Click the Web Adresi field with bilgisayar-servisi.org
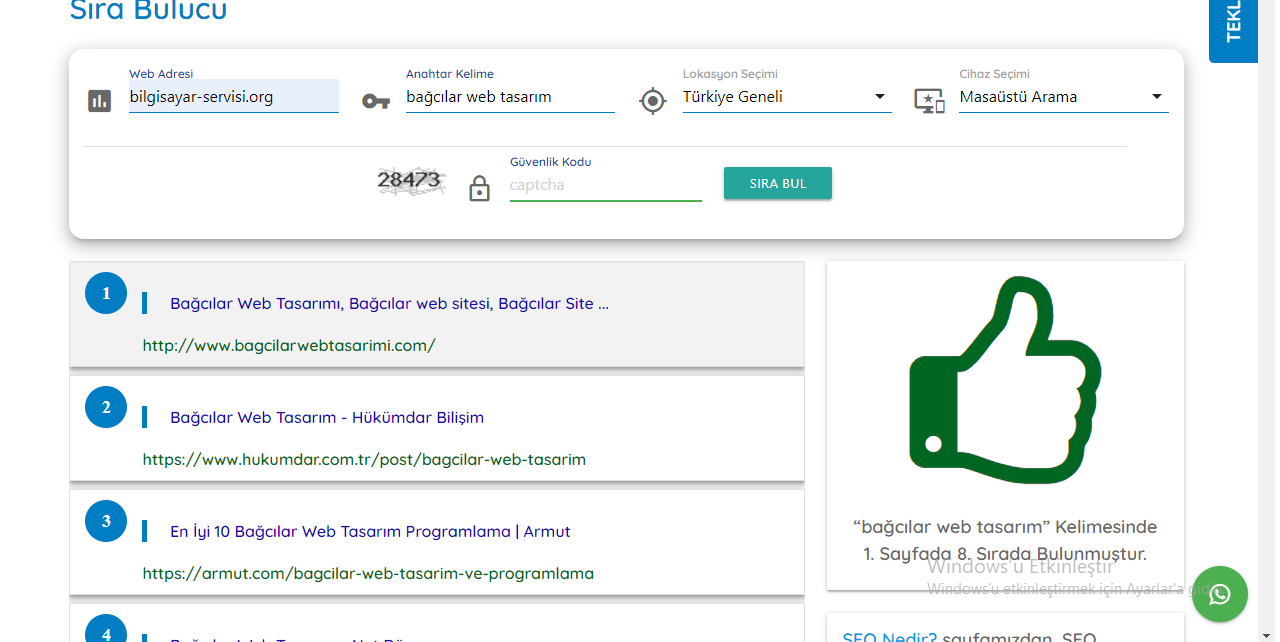The height and width of the screenshot is (642, 1280). pyautogui.click(x=234, y=97)
